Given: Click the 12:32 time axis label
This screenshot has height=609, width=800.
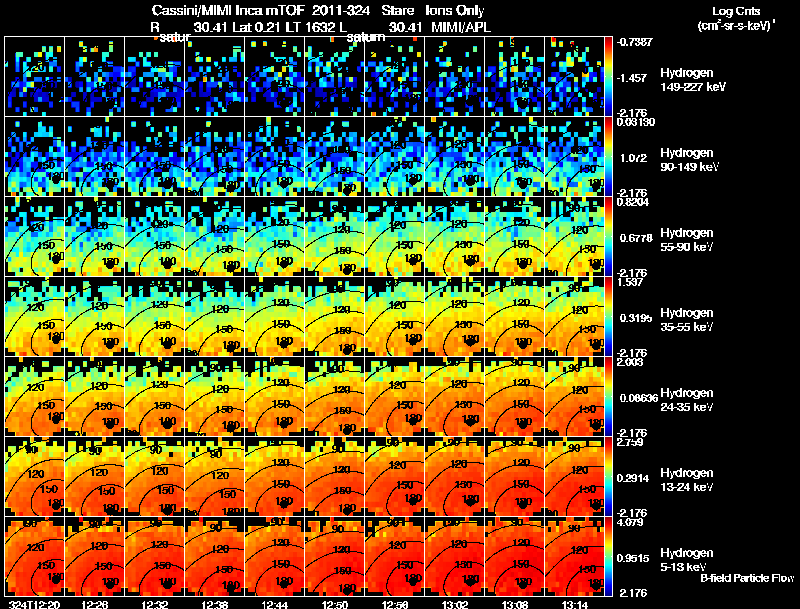Looking at the screenshot, I should click(x=155, y=604).
